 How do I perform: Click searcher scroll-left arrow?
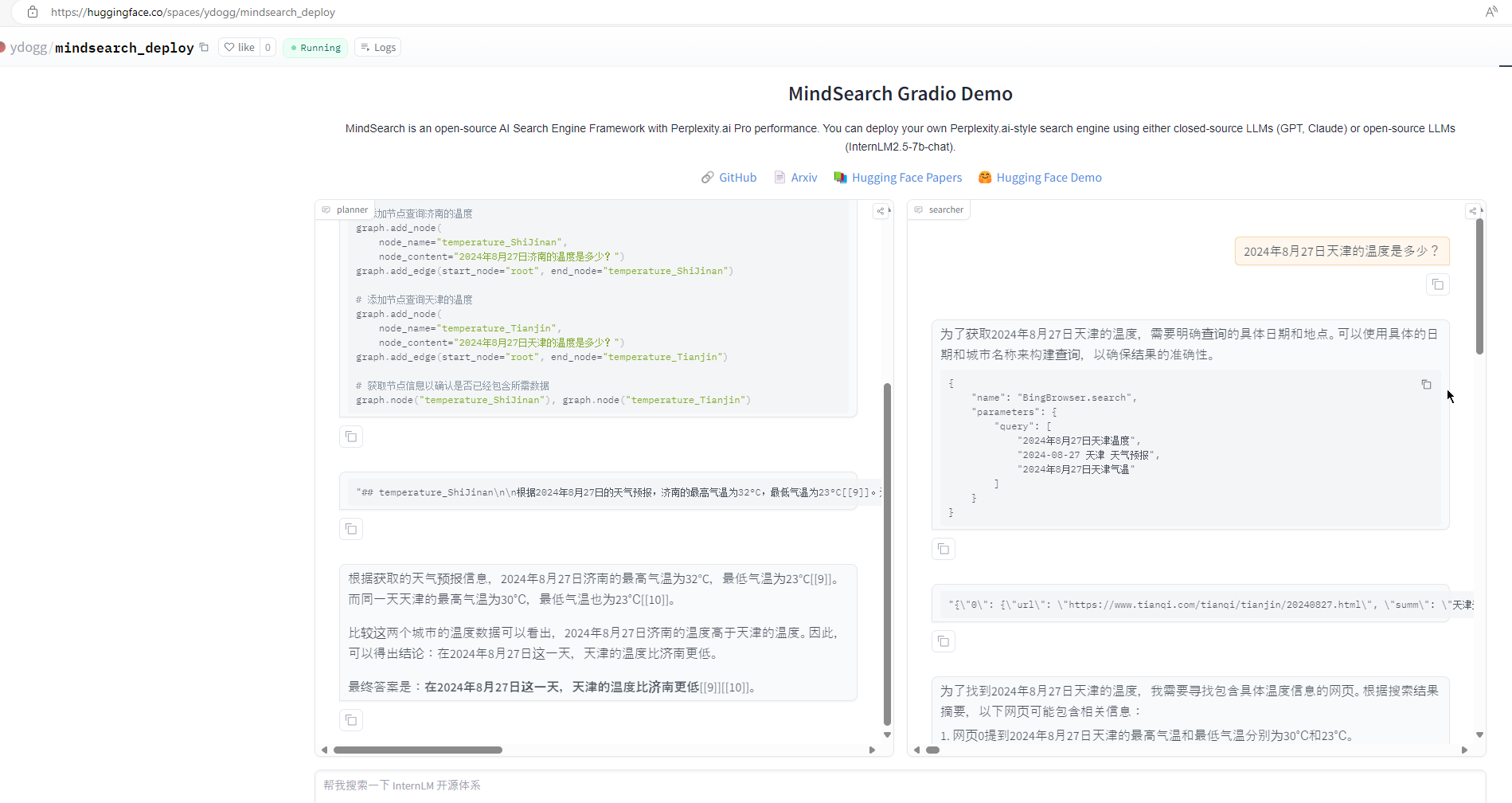(x=916, y=750)
